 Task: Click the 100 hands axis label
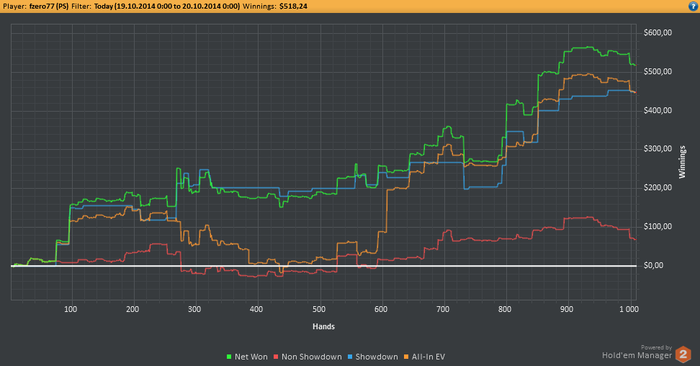coord(71,309)
